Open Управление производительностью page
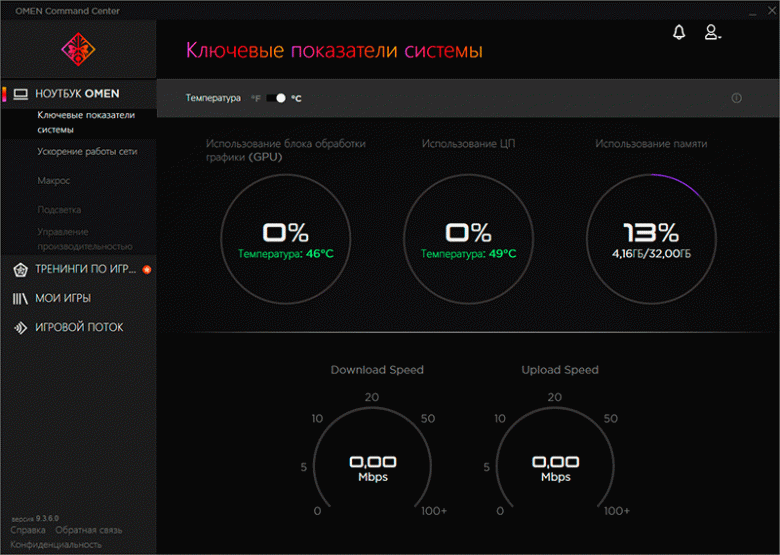Image resolution: width=780 pixels, height=555 pixels. 85,239
